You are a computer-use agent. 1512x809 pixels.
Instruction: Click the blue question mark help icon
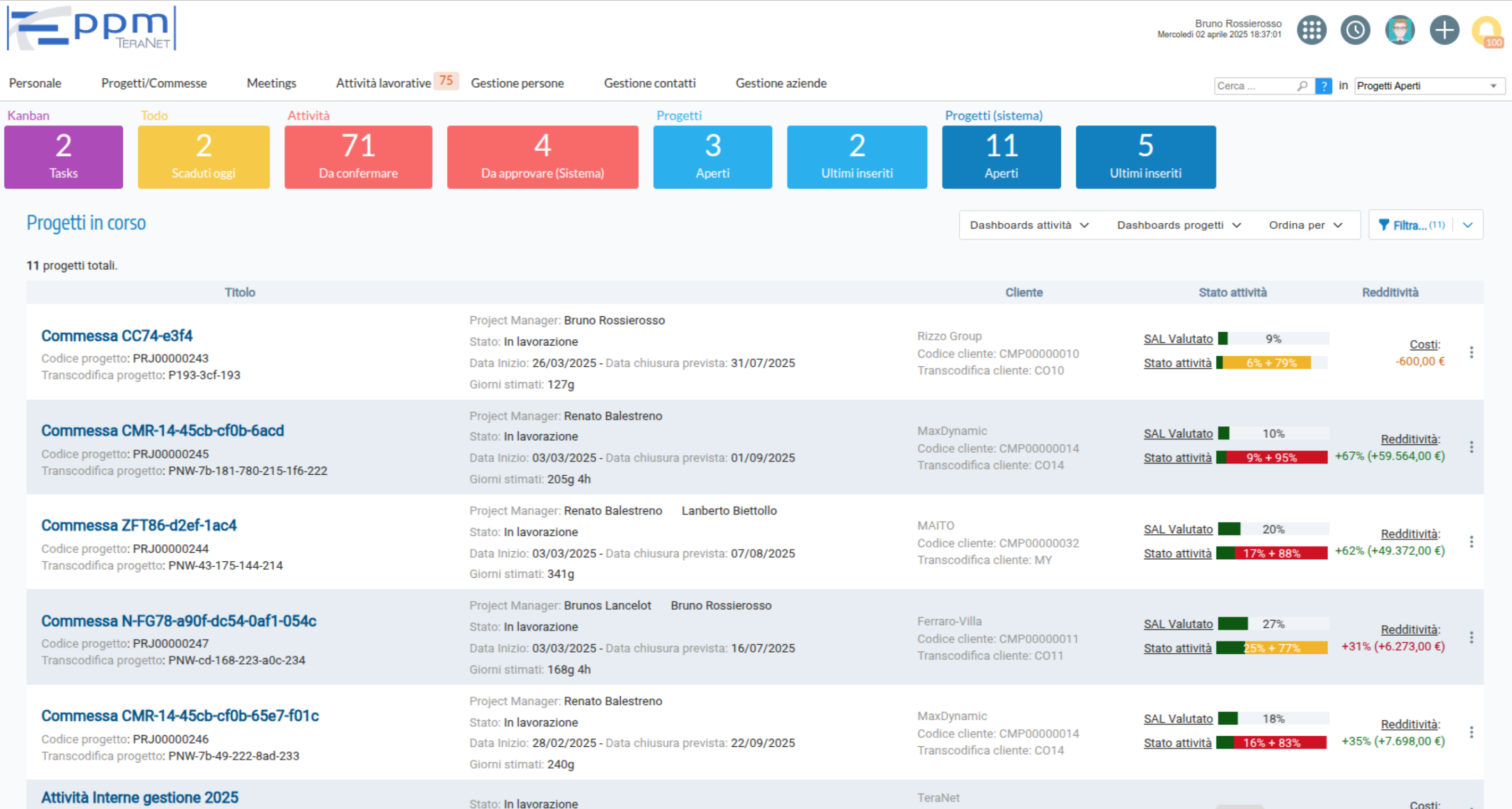(1323, 86)
